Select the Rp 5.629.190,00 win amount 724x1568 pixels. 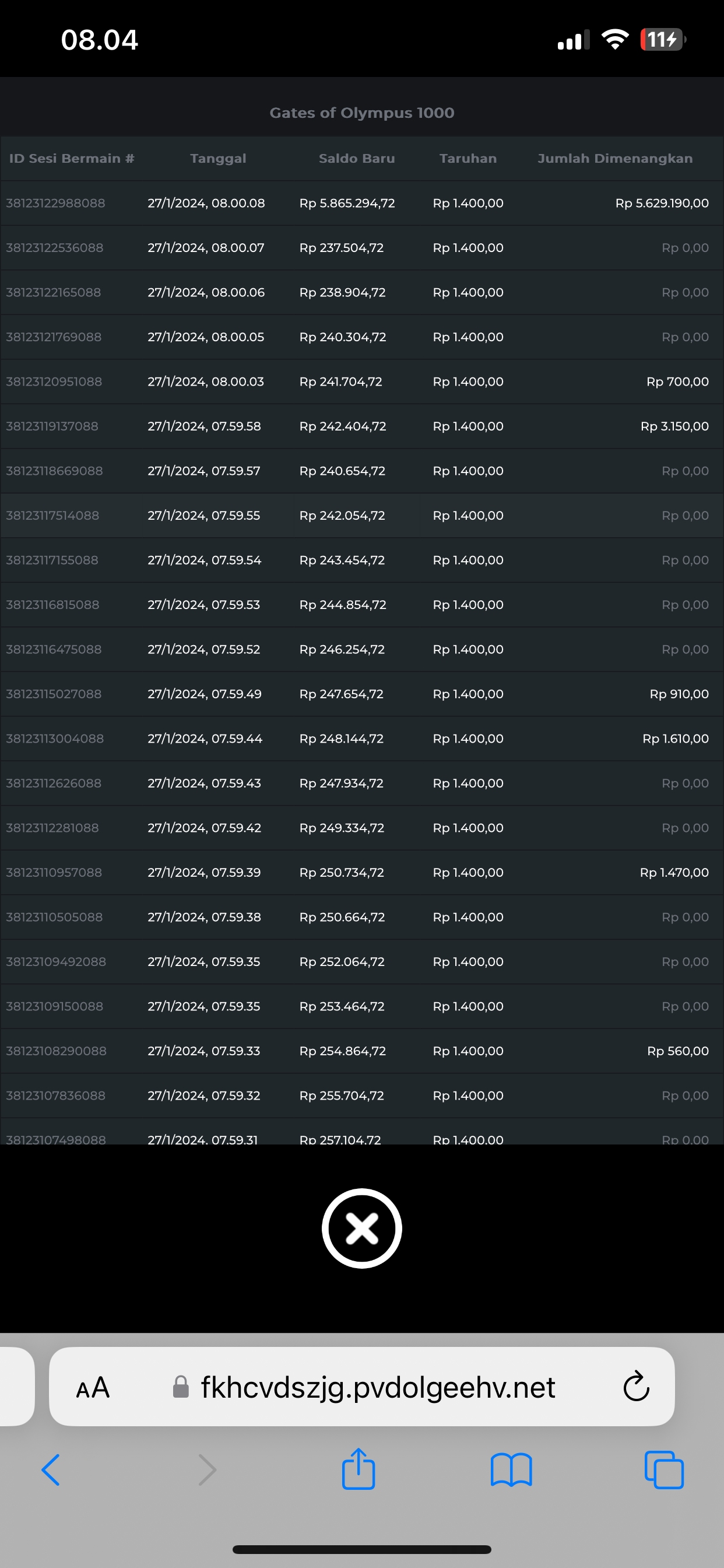(x=661, y=204)
